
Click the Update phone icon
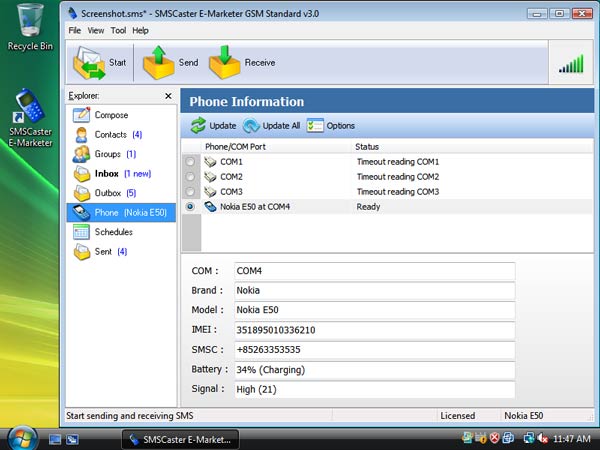tap(198, 126)
